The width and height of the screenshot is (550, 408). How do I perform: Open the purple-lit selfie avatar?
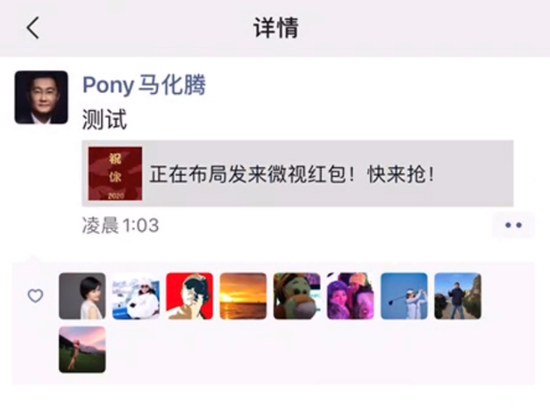pyautogui.click(x=350, y=296)
